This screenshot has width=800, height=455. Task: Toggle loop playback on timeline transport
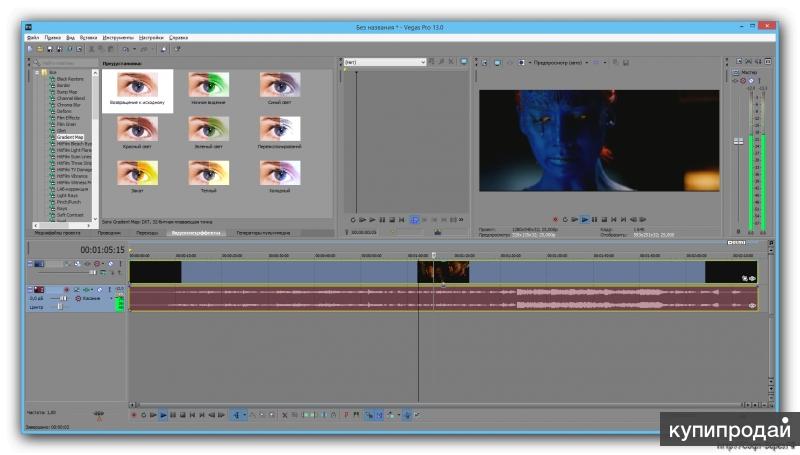(143, 415)
